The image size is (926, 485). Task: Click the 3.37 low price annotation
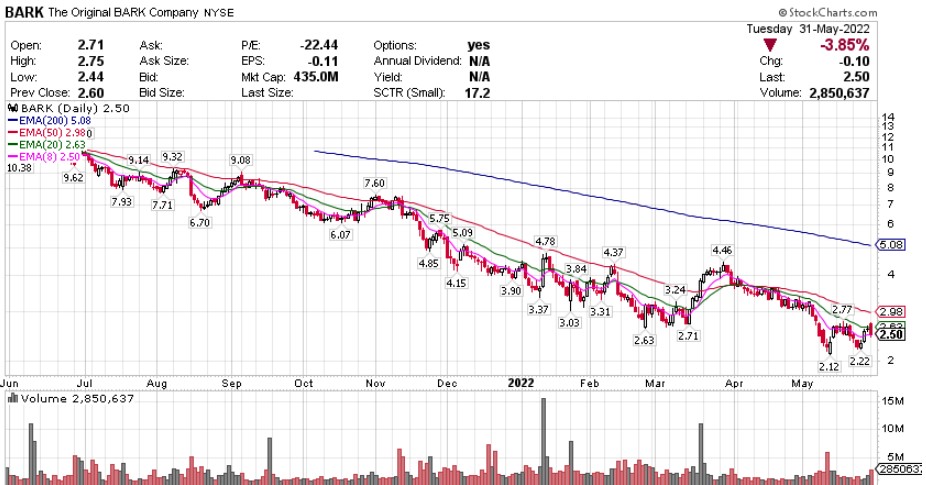539,309
